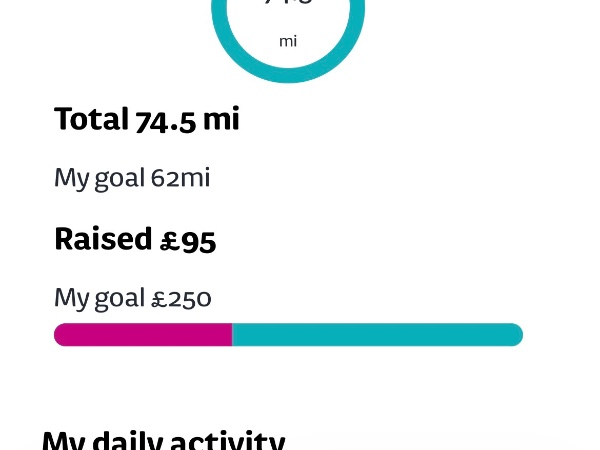Click the rounded right end of fundraising bar
Screen dimensions: 600x450
point(515,335)
